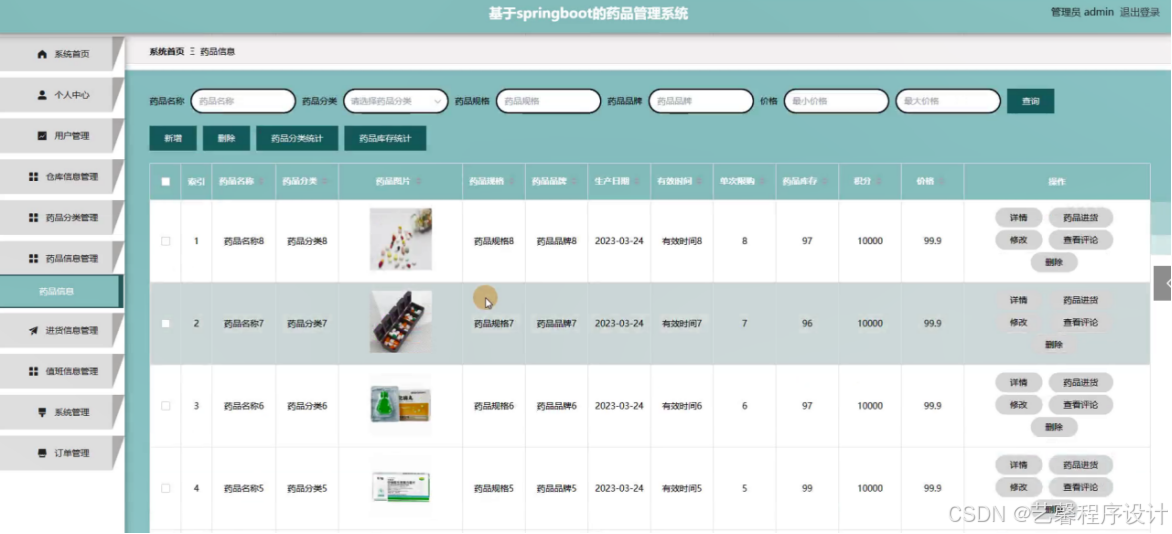Click the icon beside 用户管理
The height and width of the screenshot is (534, 1172).
tap(43, 136)
